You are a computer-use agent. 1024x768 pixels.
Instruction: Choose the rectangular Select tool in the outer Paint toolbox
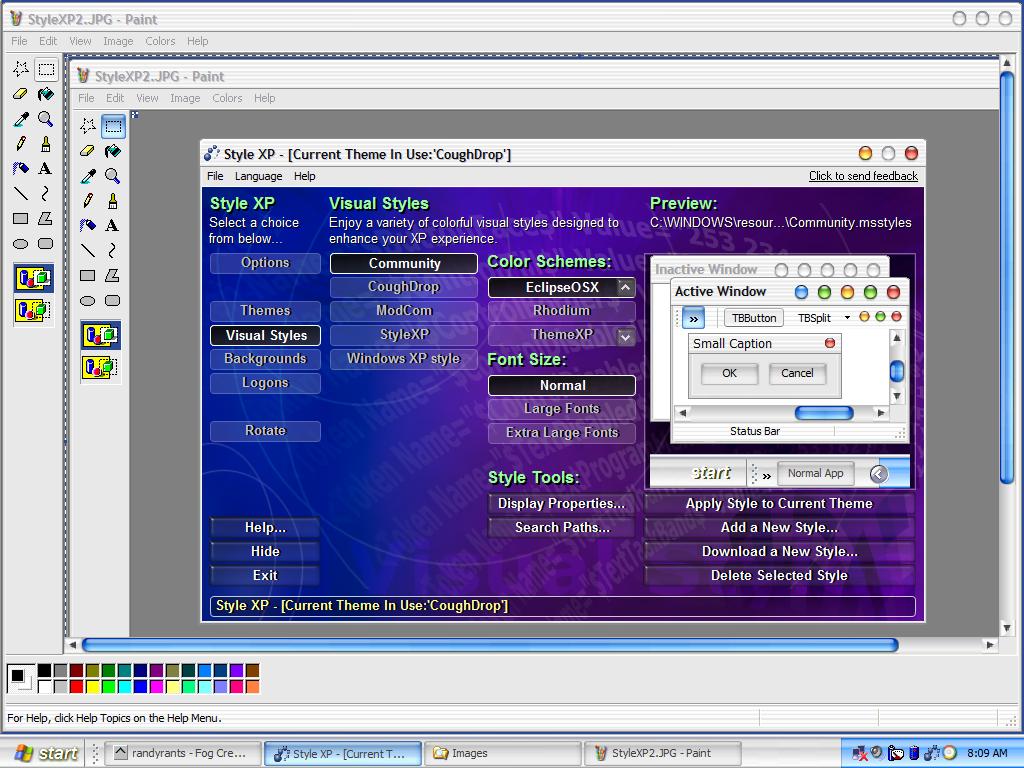coord(46,69)
